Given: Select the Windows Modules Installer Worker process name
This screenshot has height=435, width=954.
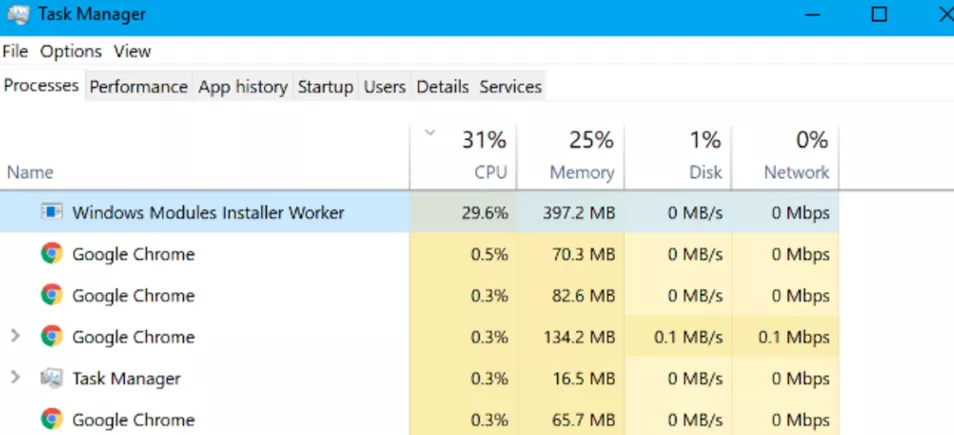Looking at the screenshot, I should coord(208,212).
